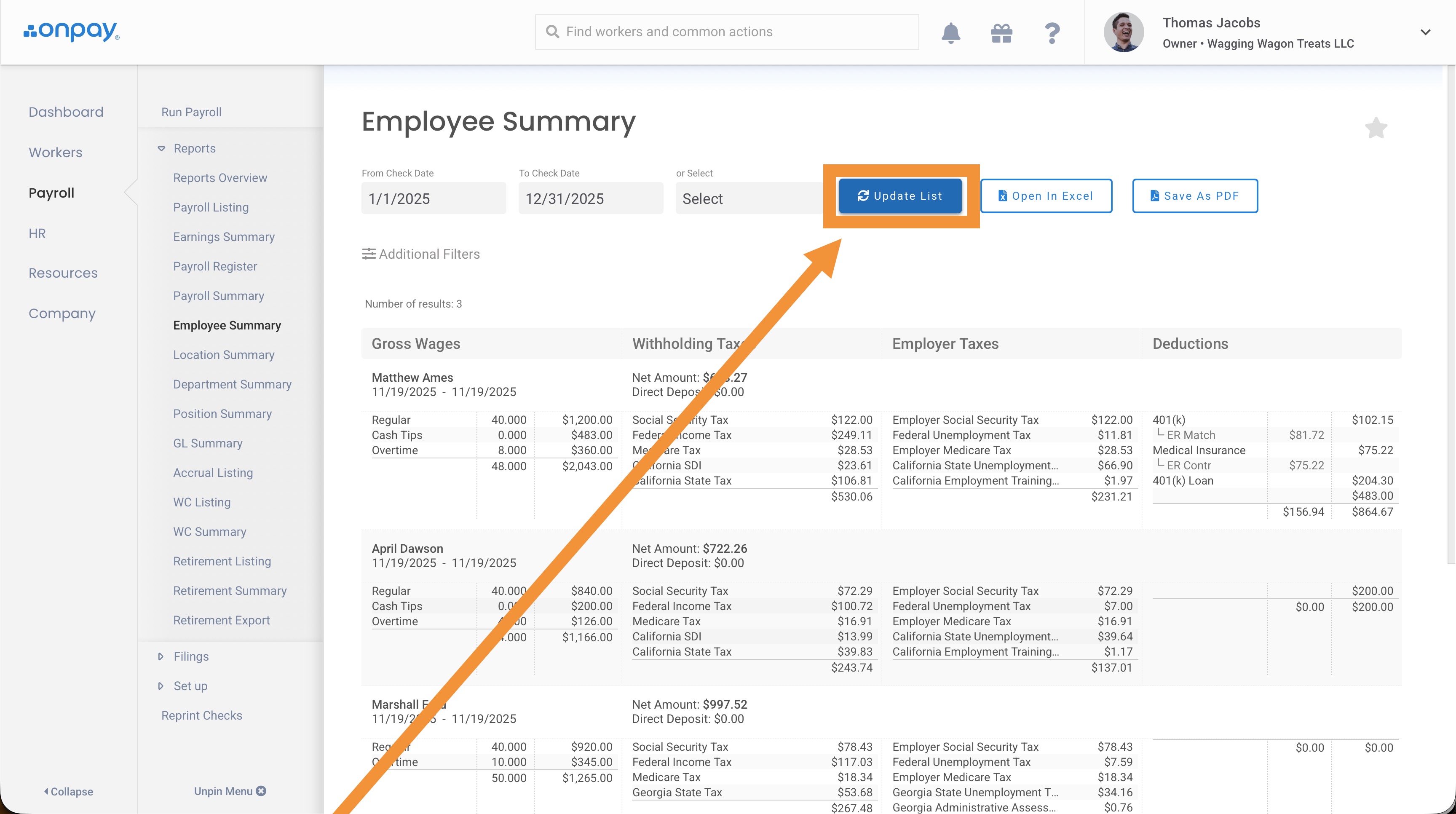Open Payroll Register report
The height and width of the screenshot is (814, 1456).
tap(215, 266)
